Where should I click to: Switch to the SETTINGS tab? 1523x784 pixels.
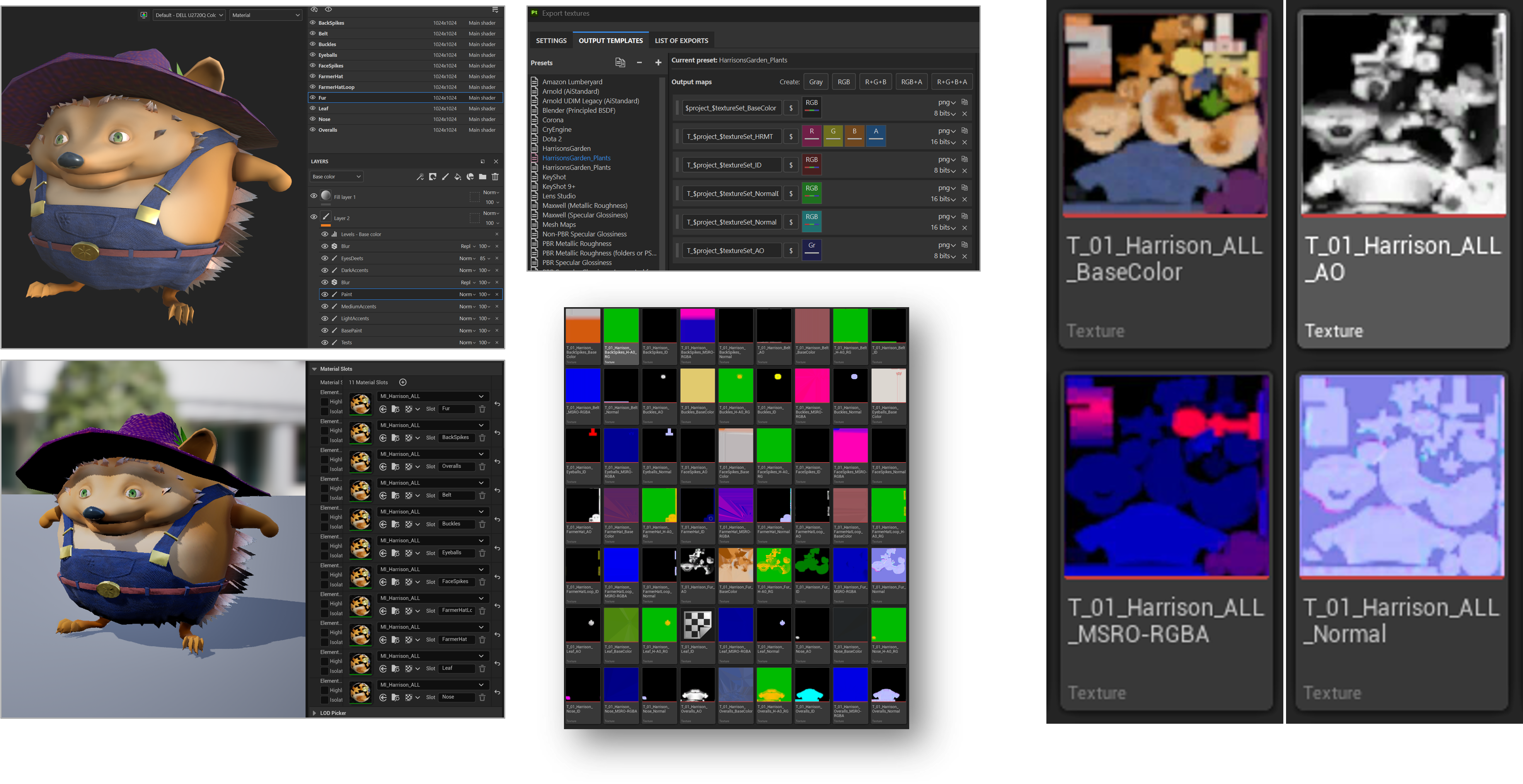click(551, 41)
